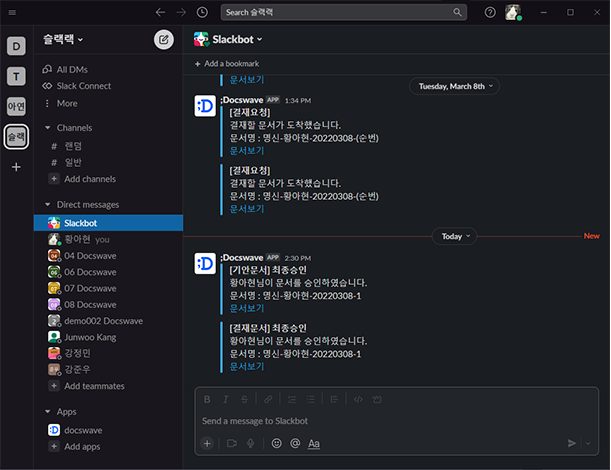Open schedule send dropdown arrow

click(x=588, y=443)
